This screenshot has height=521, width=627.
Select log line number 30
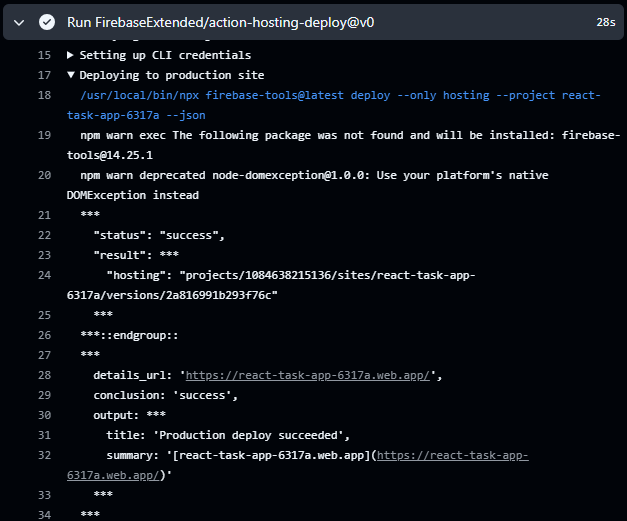click(x=44, y=415)
